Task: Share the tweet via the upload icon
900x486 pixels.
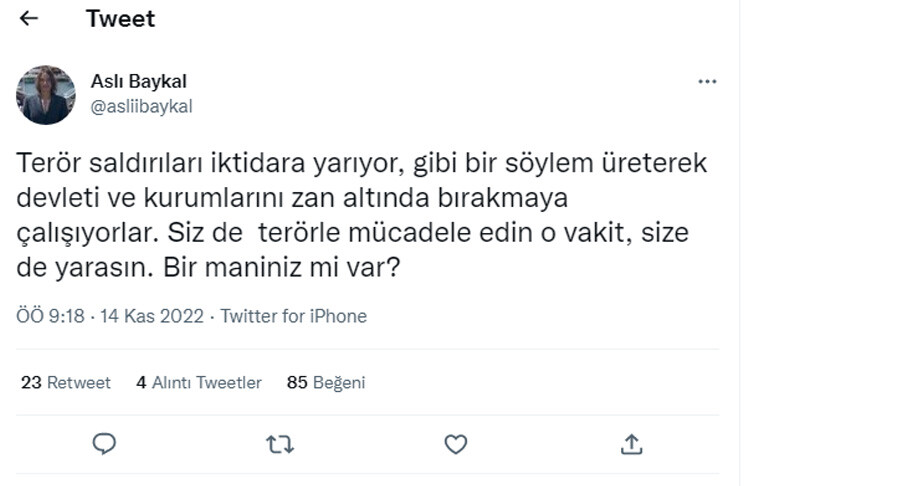Action: (x=631, y=443)
